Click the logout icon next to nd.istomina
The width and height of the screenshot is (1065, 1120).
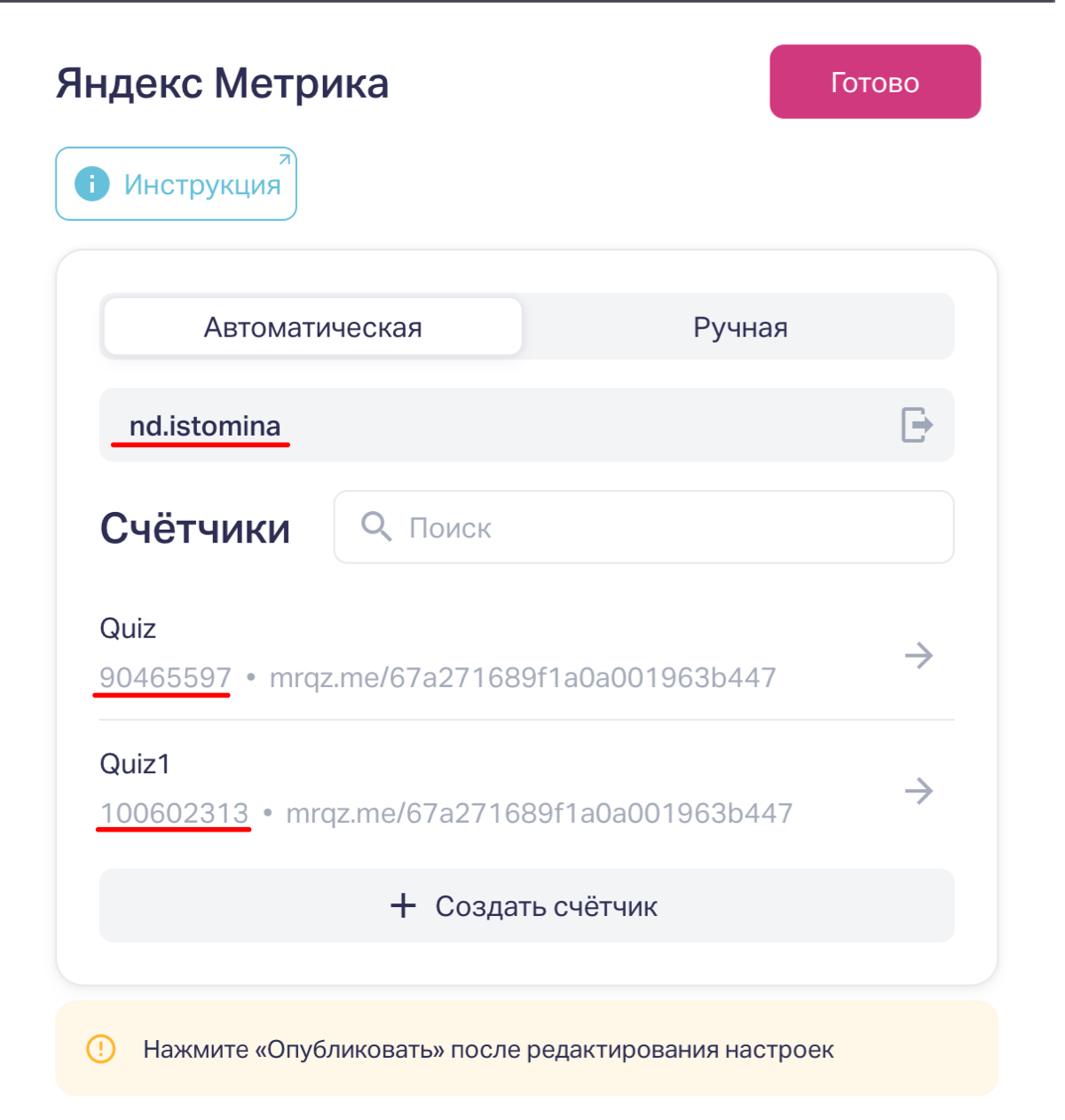click(x=917, y=424)
